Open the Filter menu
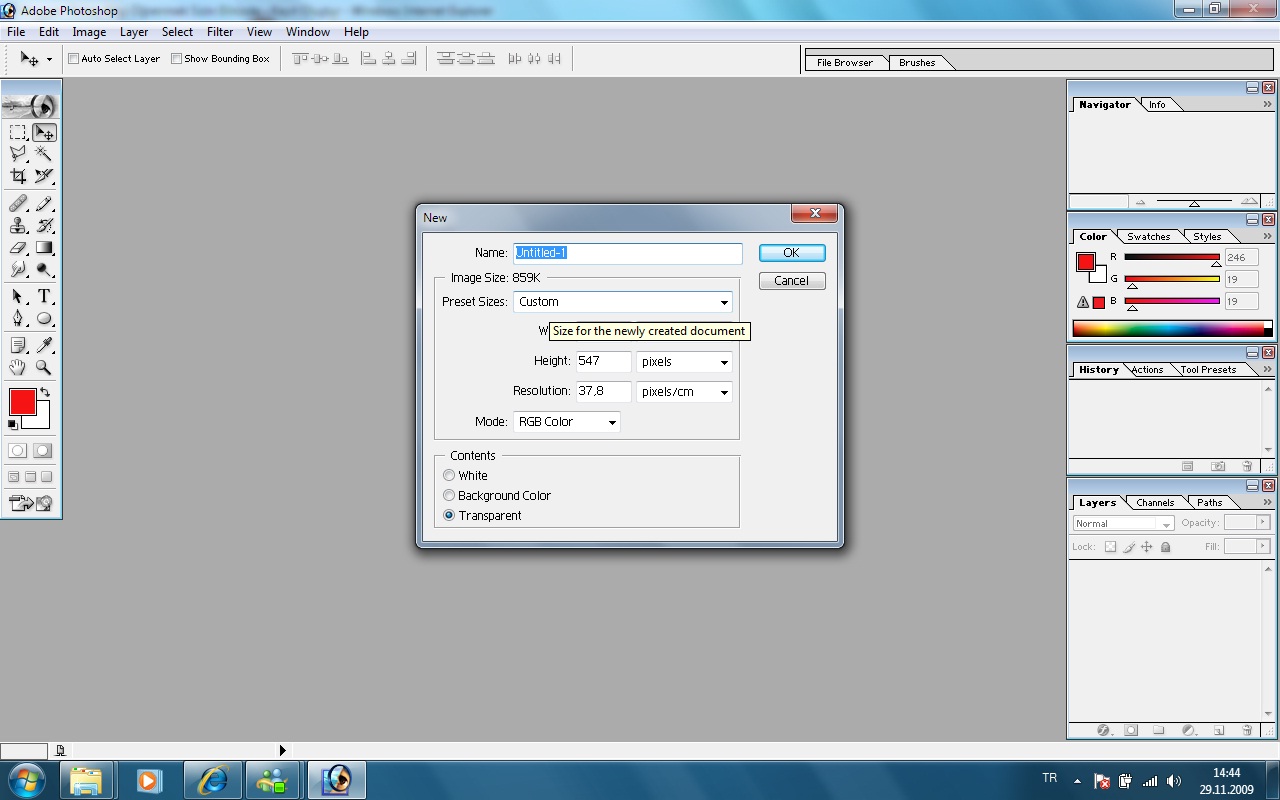This screenshot has height=800, width=1280. 220,32
